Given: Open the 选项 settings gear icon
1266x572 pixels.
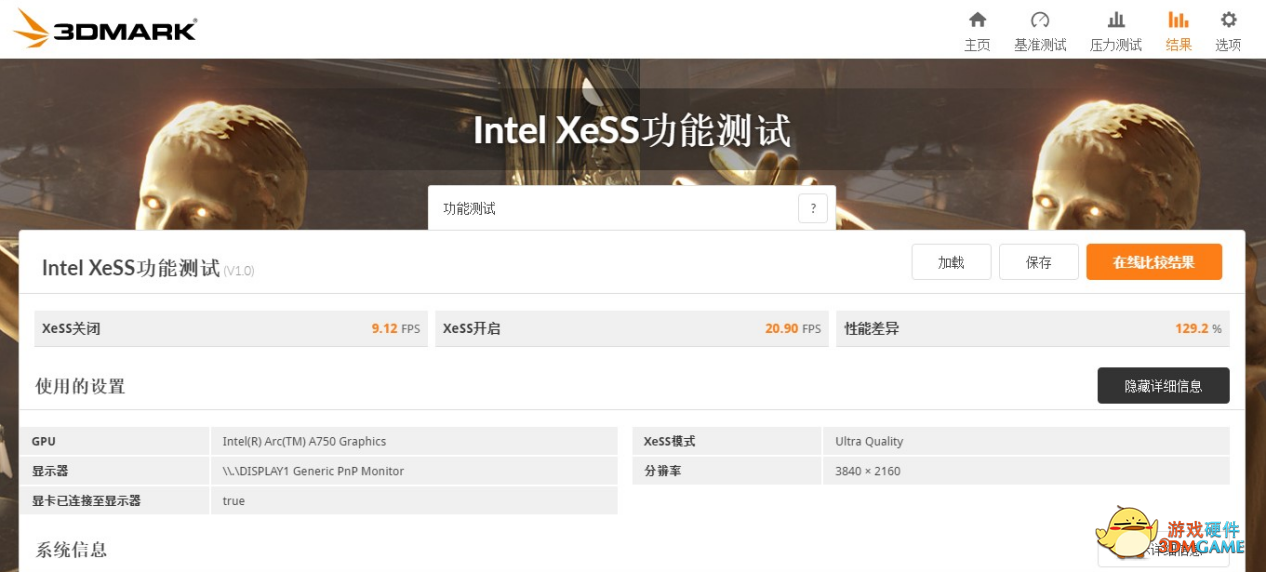Looking at the screenshot, I should (x=1228, y=20).
